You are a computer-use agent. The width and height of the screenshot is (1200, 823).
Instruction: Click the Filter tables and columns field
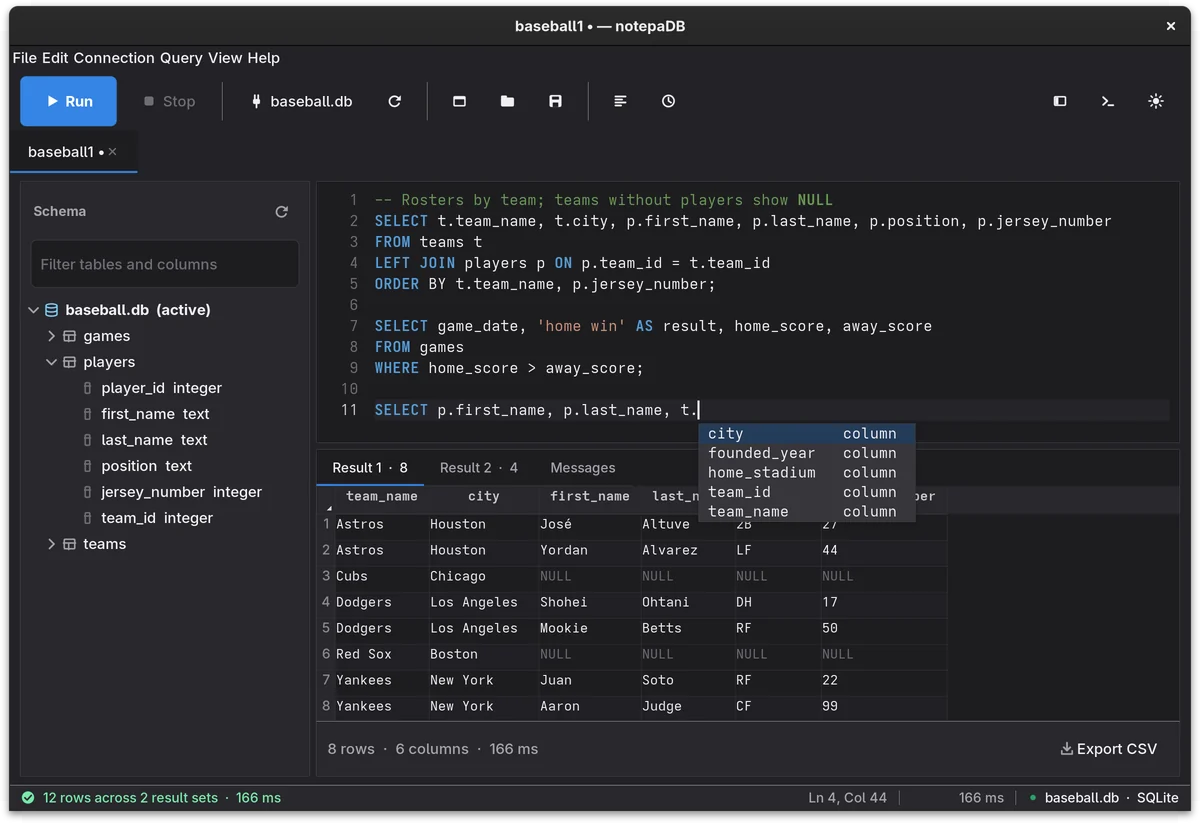(x=165, y=264)
